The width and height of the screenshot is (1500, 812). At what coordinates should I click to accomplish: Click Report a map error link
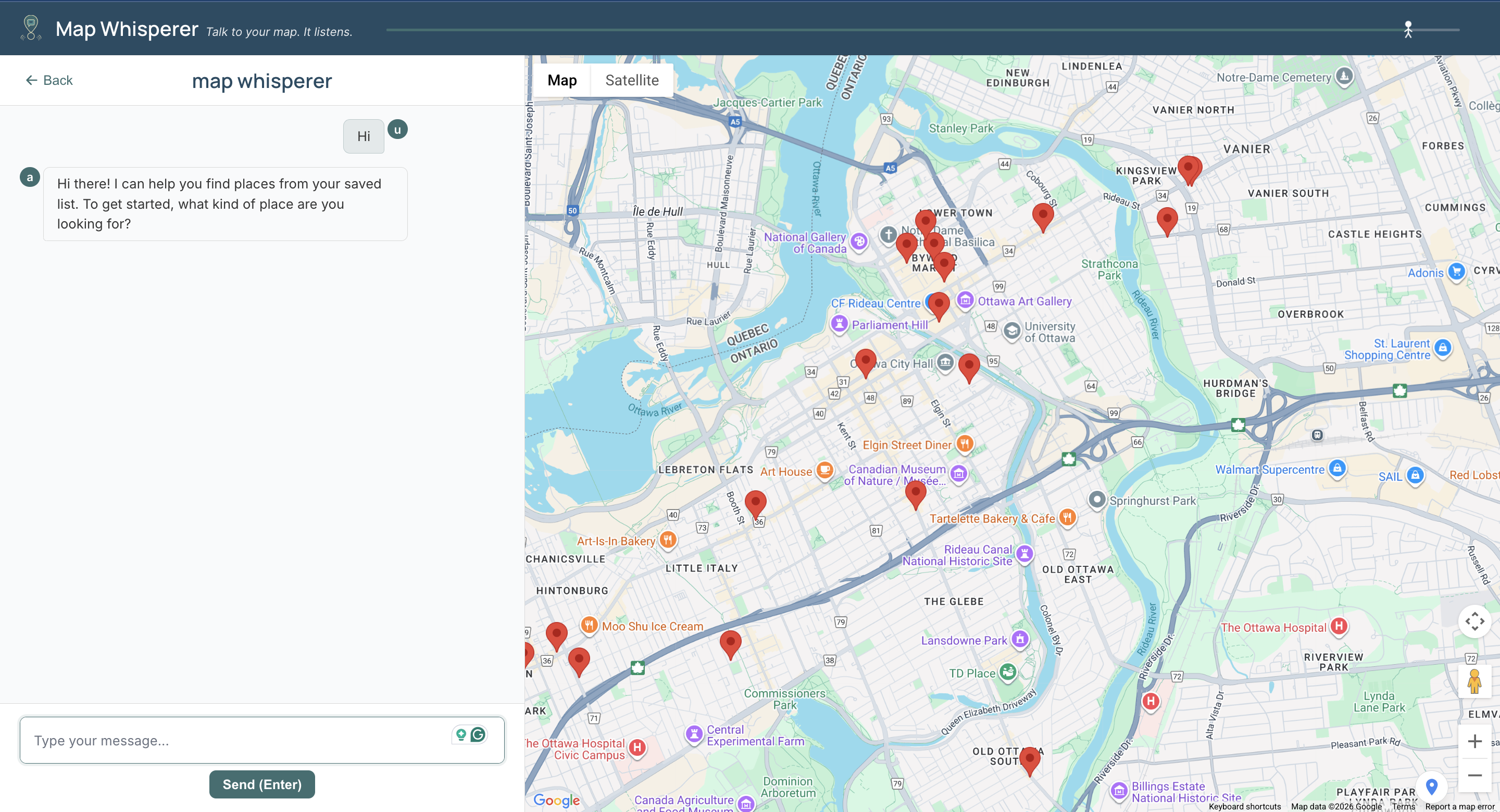coord(1459,806)
